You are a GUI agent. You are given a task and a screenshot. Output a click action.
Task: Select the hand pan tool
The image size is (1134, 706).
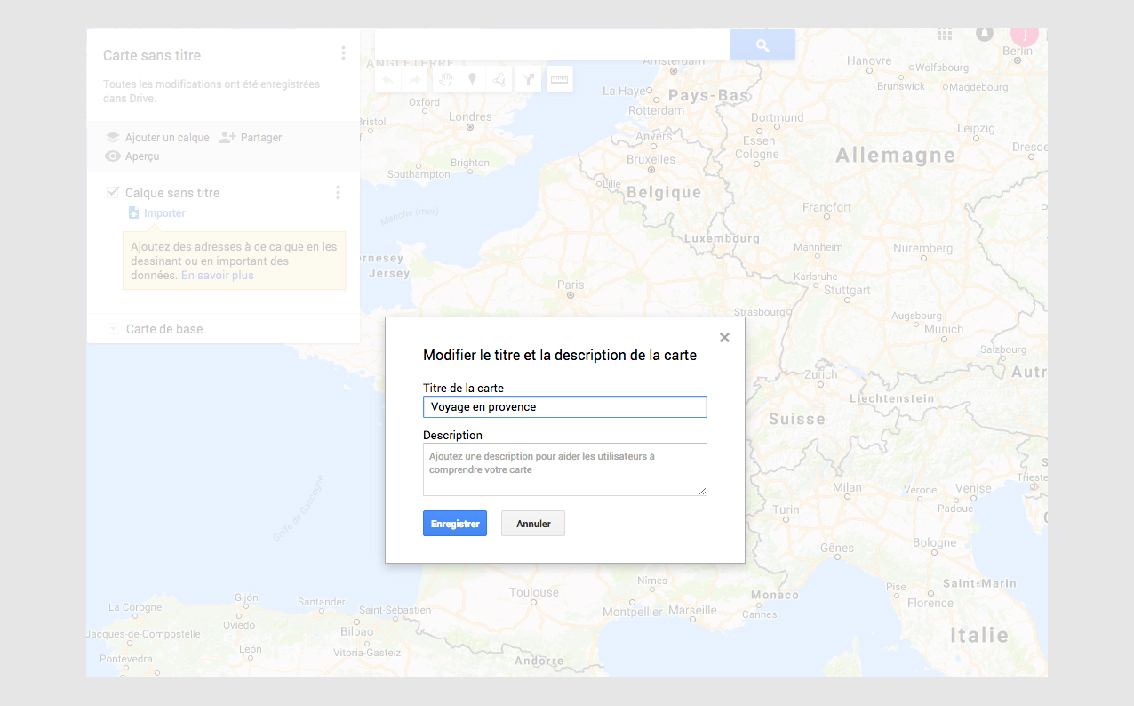pyautogui.click(x=445, y=80)
